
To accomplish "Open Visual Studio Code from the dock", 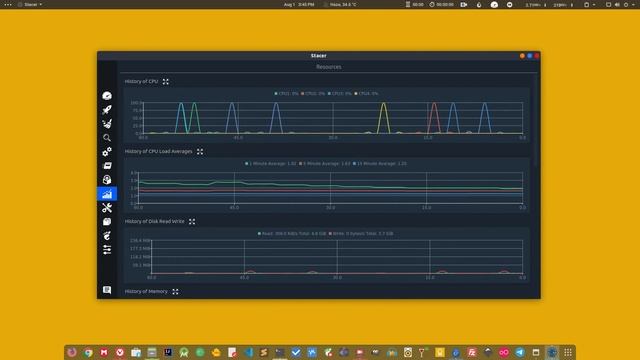I will coord(248,352).
